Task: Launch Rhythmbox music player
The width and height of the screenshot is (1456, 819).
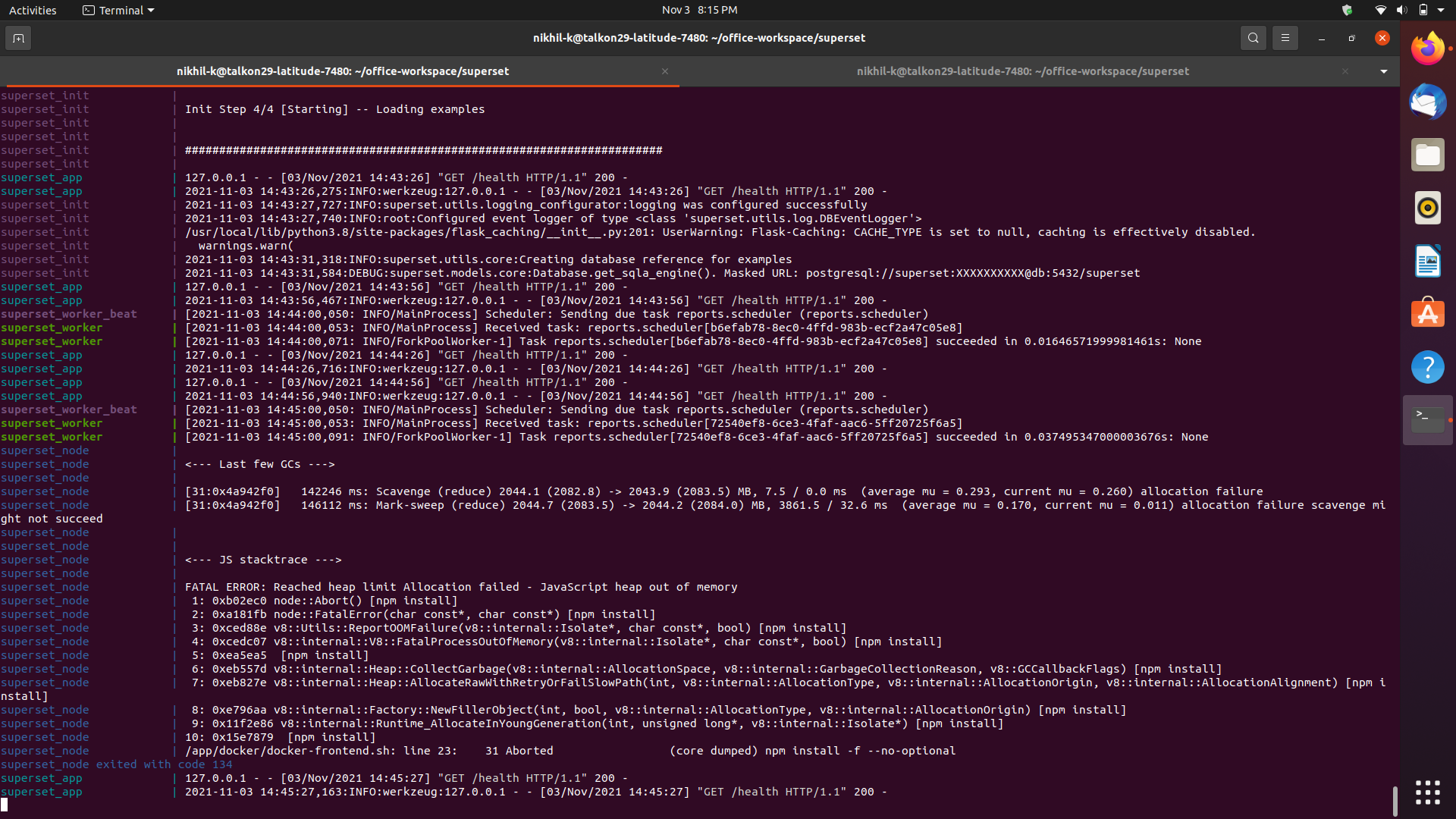Action: point(1427,208)
